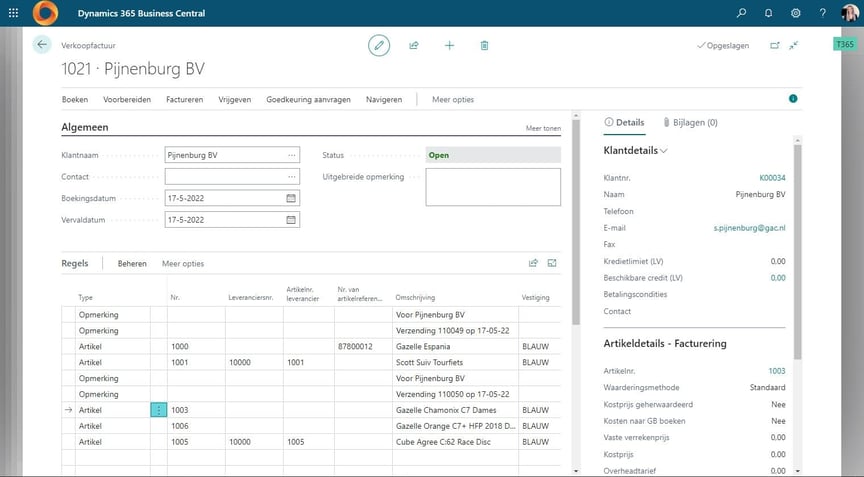Open the app launcher waffle menu
Image resolution: width=864 pixels, height=477 pixels.
point(13,13)
